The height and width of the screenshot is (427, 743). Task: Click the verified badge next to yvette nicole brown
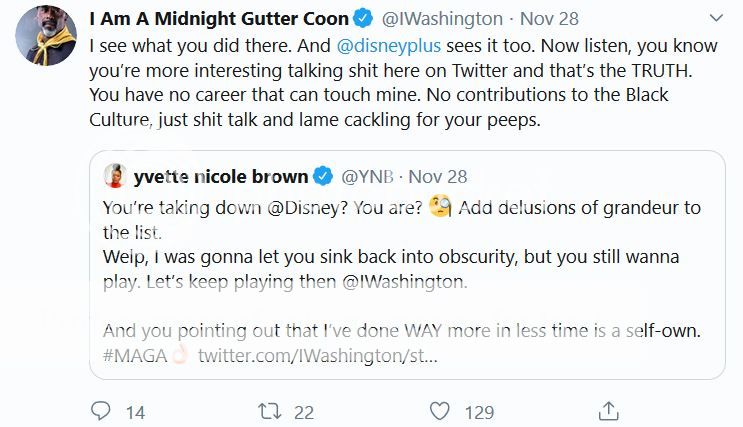[324, 177]
